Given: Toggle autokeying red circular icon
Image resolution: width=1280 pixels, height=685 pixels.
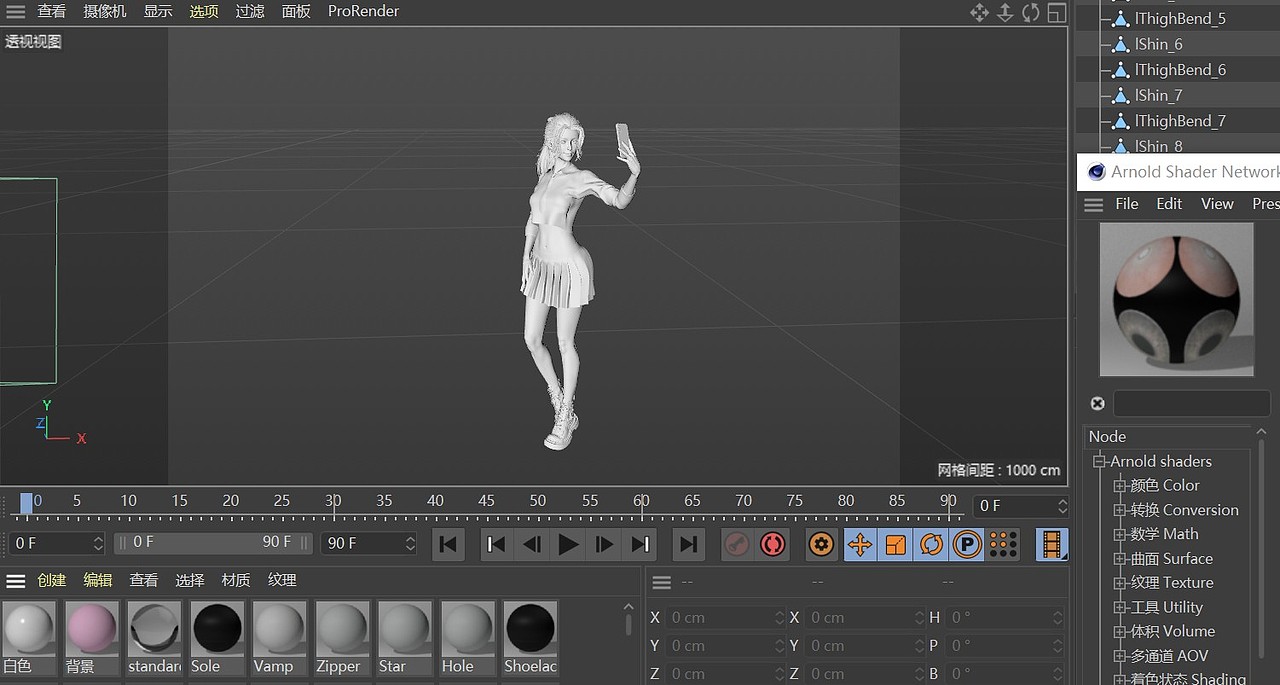Looking at the screenshot, I should 772,544.
